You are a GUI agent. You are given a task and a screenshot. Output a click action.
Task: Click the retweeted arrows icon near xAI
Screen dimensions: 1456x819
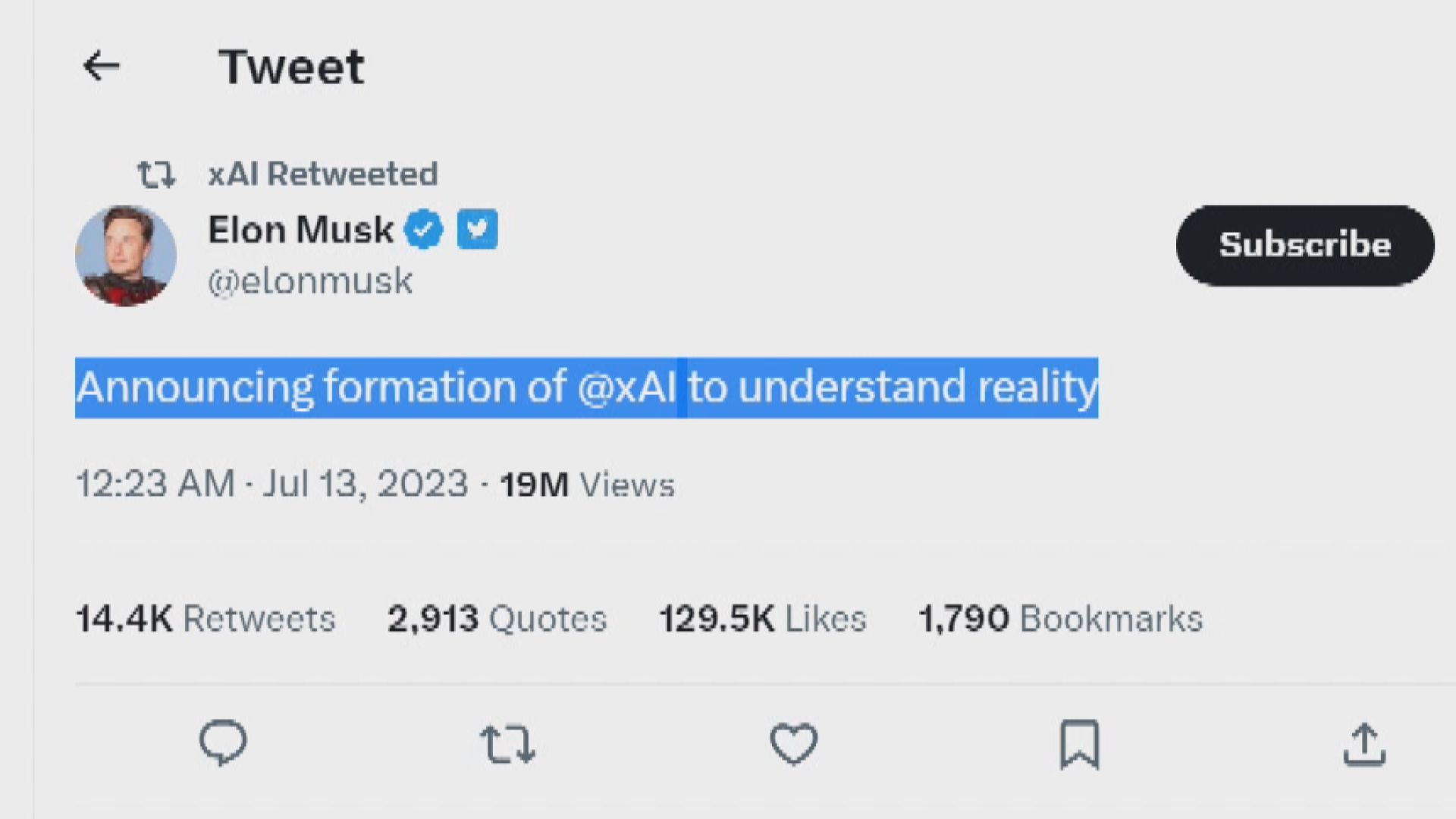pyautogui.click(x=156, y=174)
